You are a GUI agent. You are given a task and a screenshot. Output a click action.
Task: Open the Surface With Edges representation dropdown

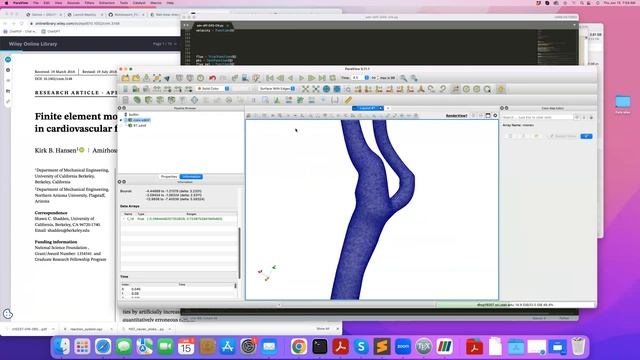coord(277,89)
